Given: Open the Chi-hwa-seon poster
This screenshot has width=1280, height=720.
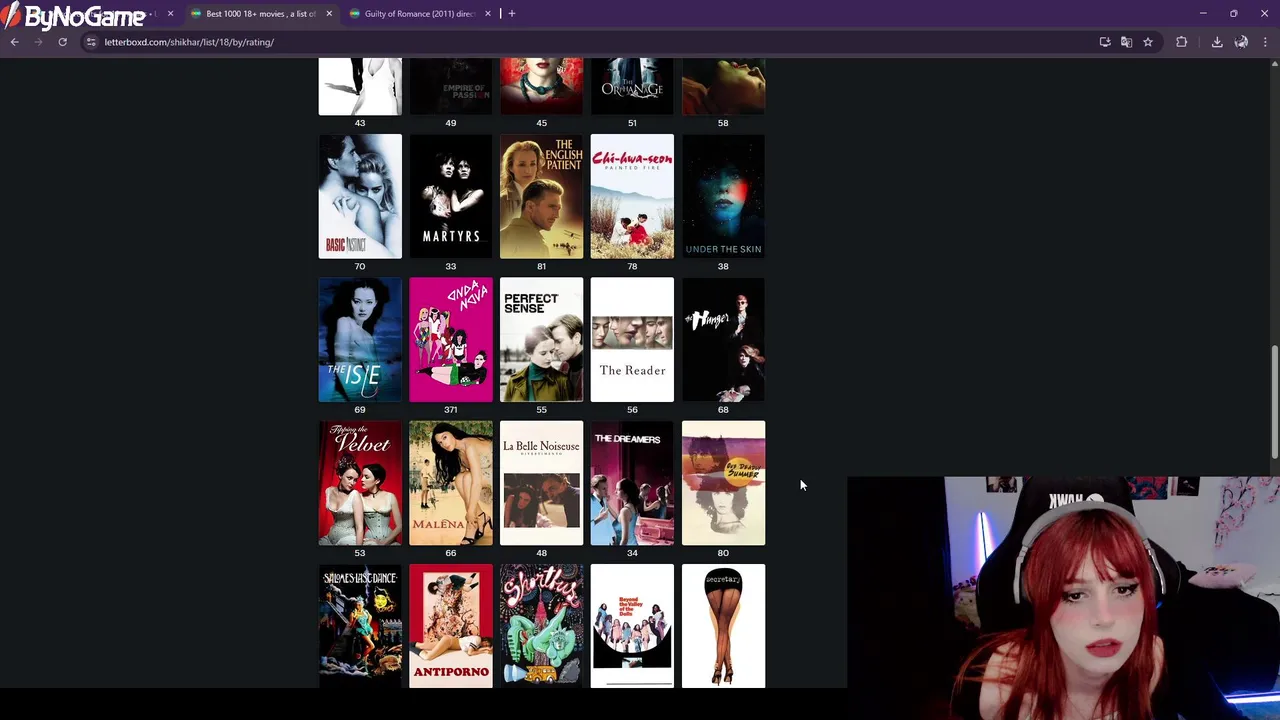Looking at the screenshot, I should coord(632,196).
